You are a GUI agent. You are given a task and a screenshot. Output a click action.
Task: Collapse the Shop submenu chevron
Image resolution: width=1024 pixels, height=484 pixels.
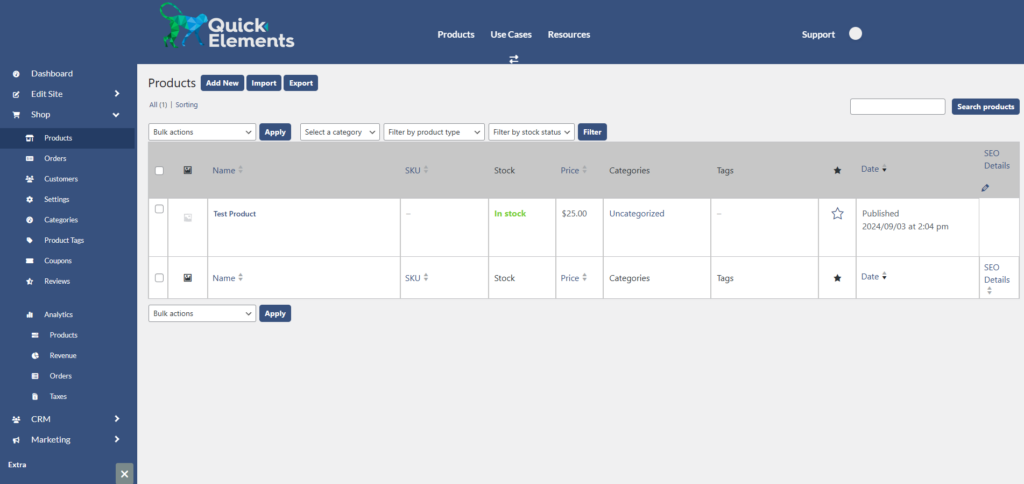[116, 115]
